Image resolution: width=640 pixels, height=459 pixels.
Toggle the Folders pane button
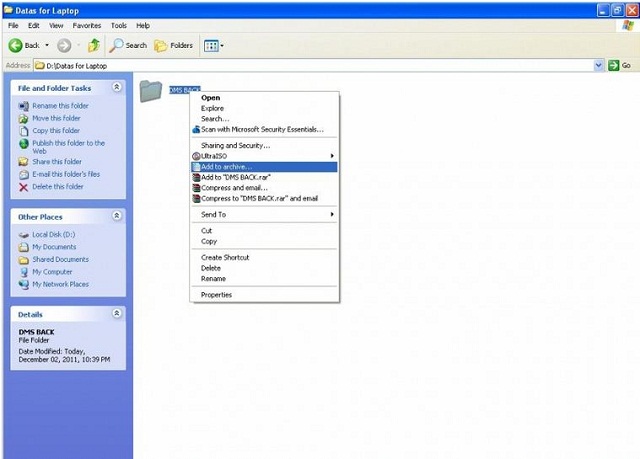click(174, 45)
